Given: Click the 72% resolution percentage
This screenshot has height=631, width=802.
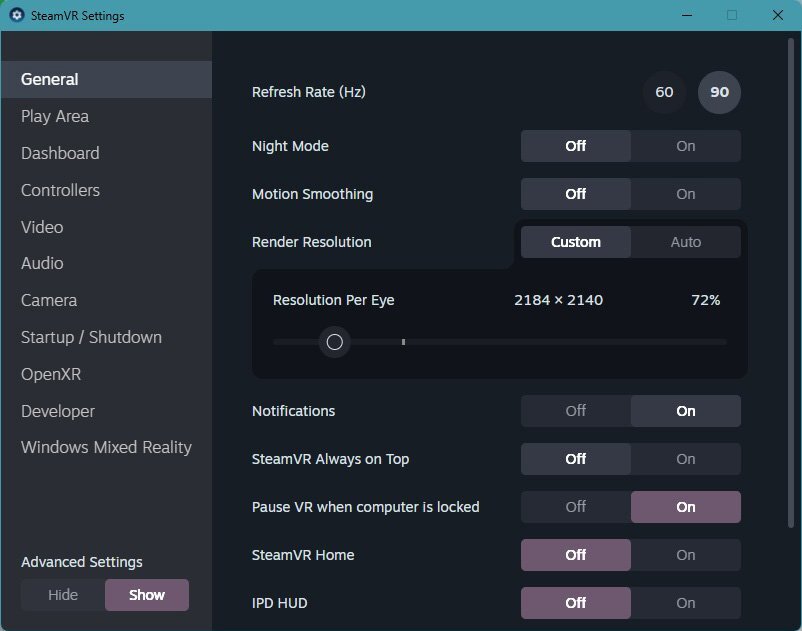Looking at the screenshot, I should point(705,300).
